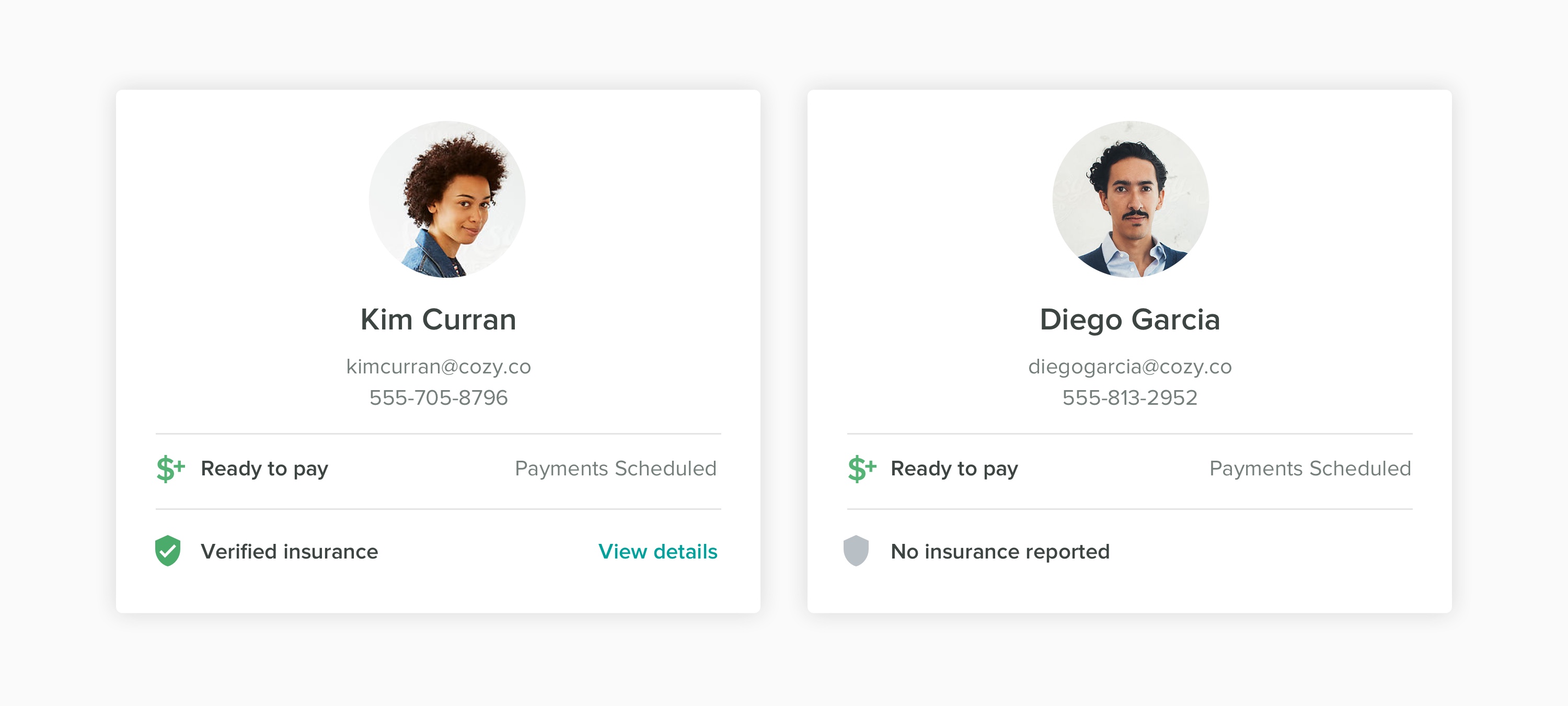The width and height of the screenshot is (1568, 706).
Task: Open View details for verified insurance
Action: [658, 551]
